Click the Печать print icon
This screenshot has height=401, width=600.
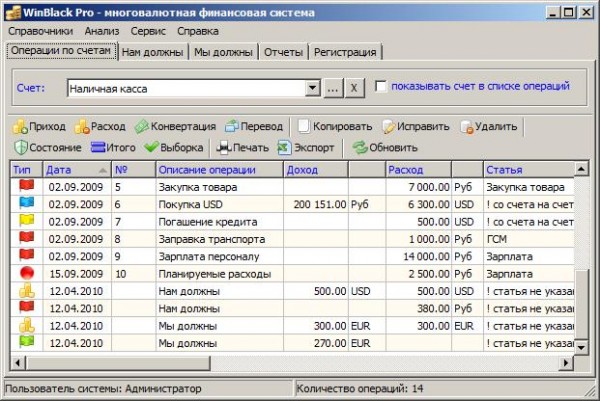pyautogui.click(x=225, y=147)
